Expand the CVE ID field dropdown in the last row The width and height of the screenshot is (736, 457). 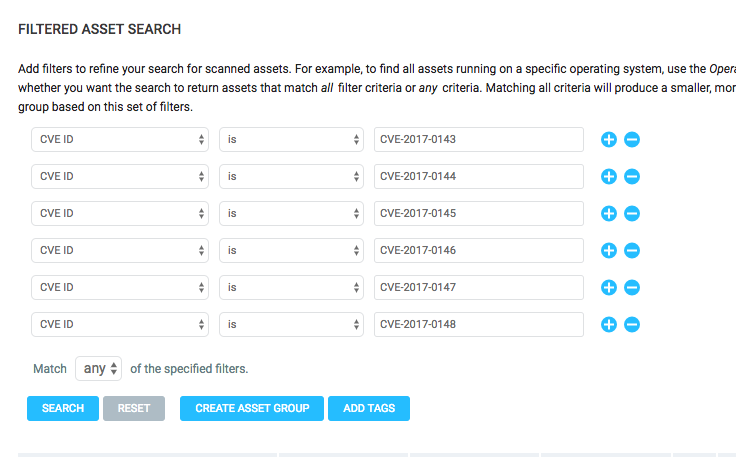[120, 325]
